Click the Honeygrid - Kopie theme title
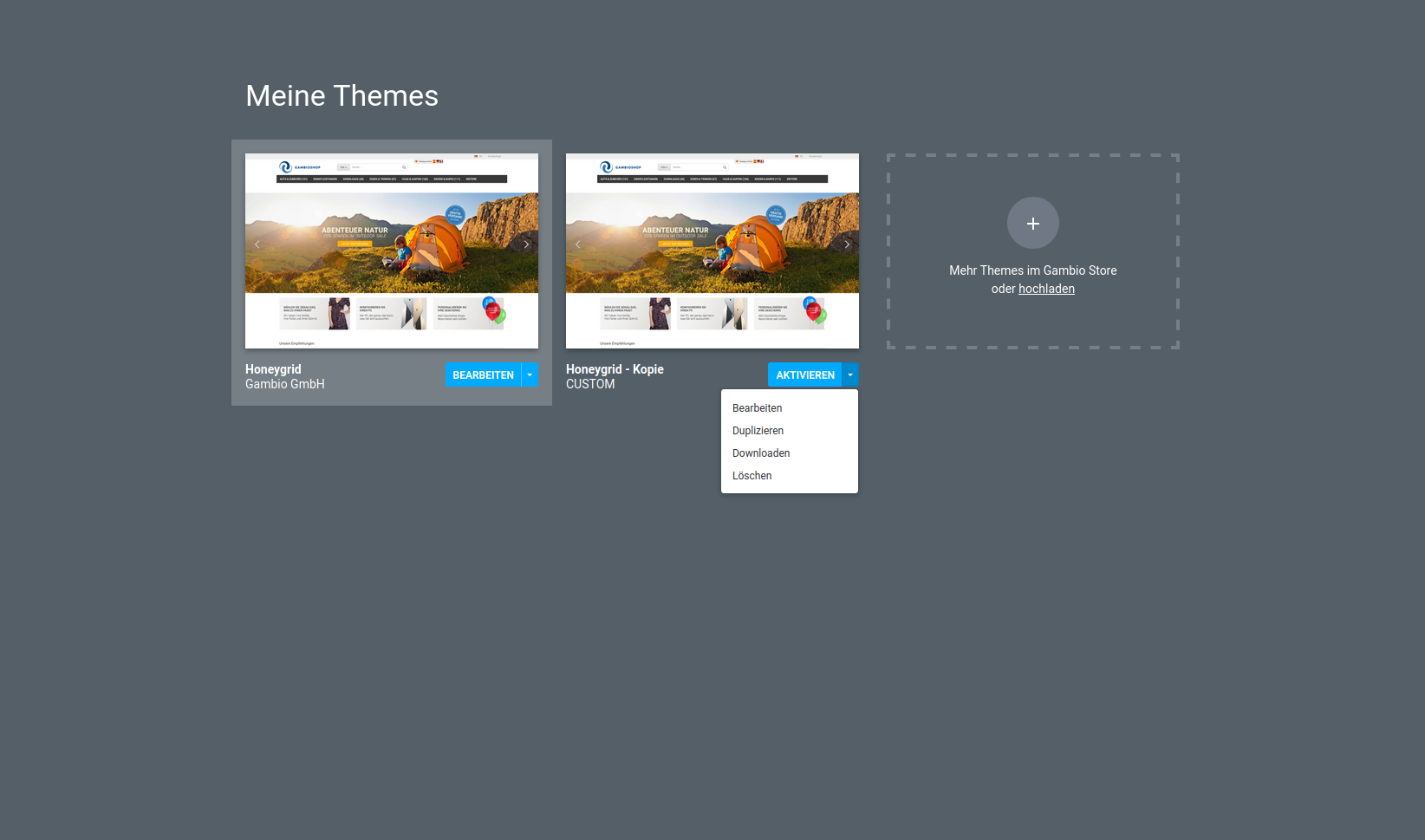This screenshot has height=840, width=1425. 615,369
